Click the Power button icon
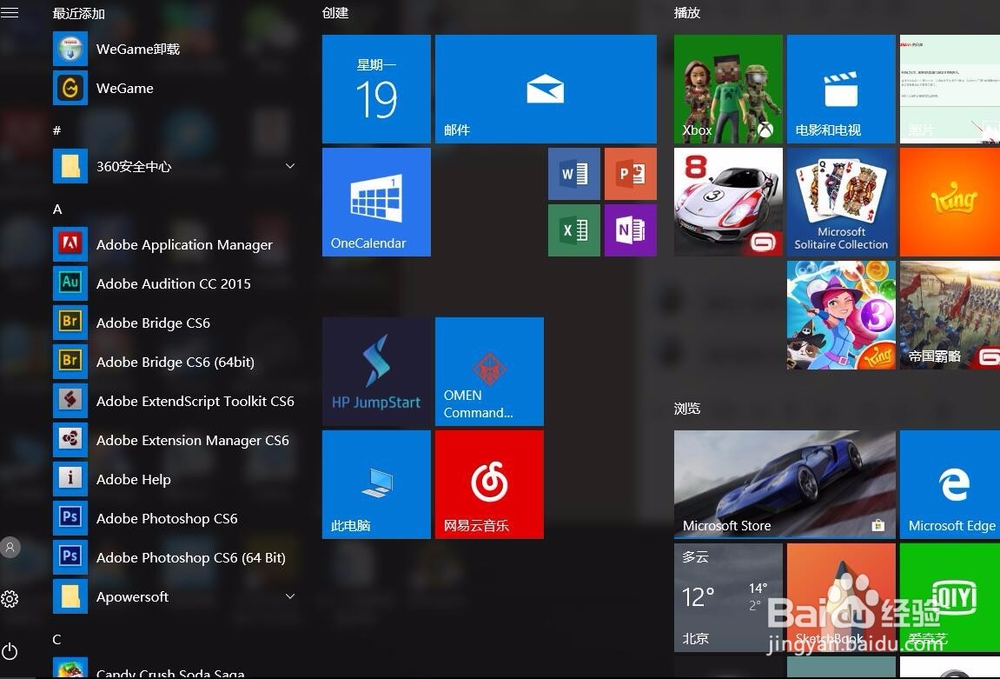1000x679 pixels. point(10,651)
